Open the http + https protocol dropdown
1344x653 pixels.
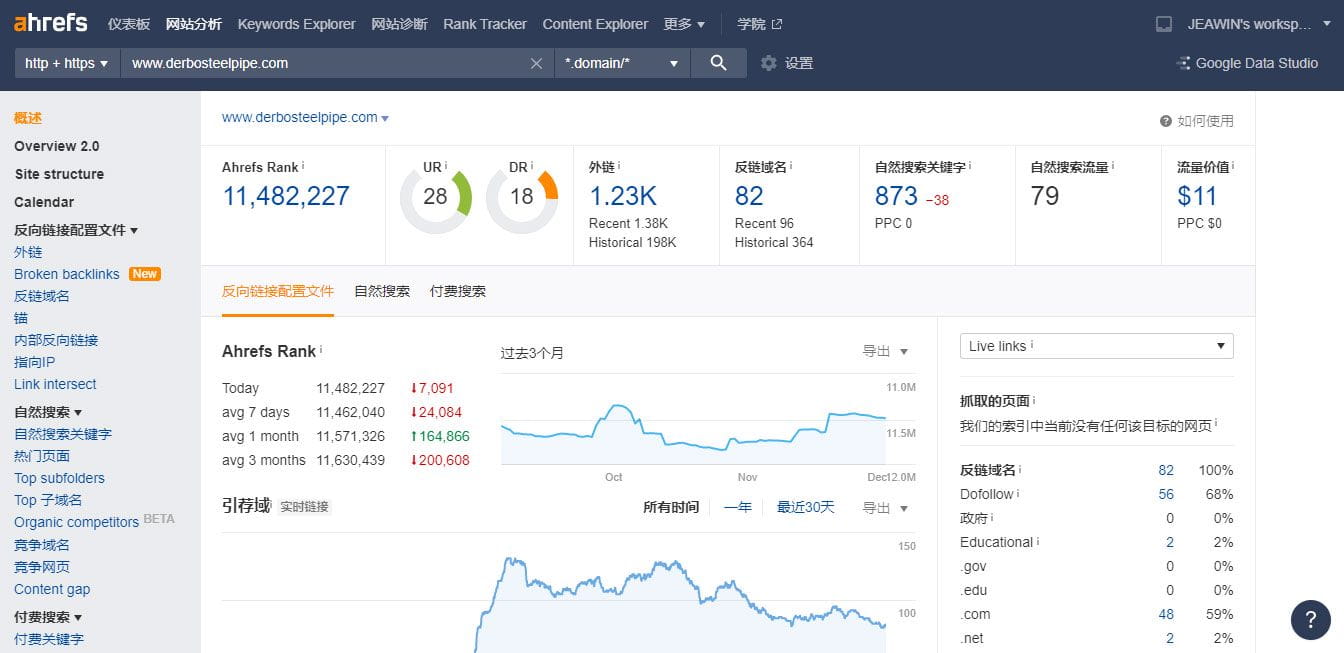tap(67, 63)
